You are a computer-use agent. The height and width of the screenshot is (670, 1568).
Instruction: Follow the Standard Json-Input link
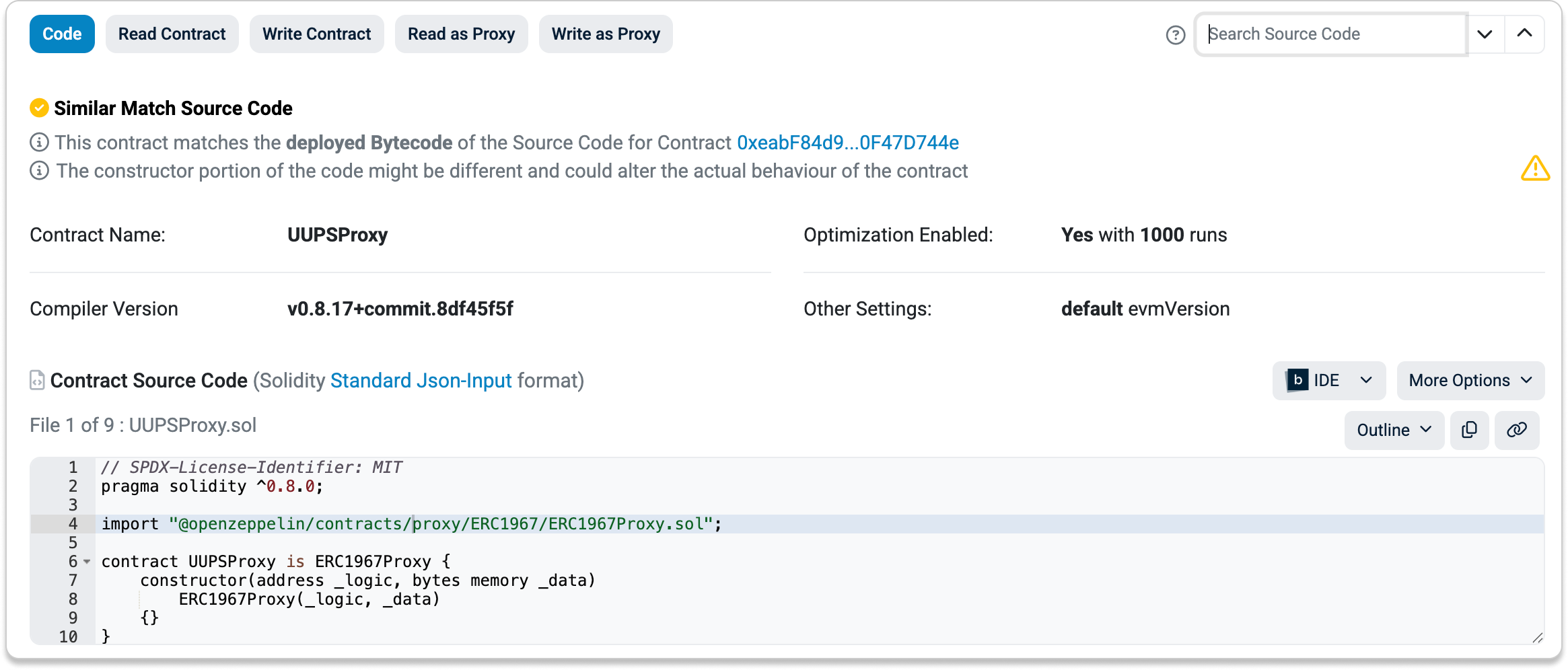click(x=421, y=381)
